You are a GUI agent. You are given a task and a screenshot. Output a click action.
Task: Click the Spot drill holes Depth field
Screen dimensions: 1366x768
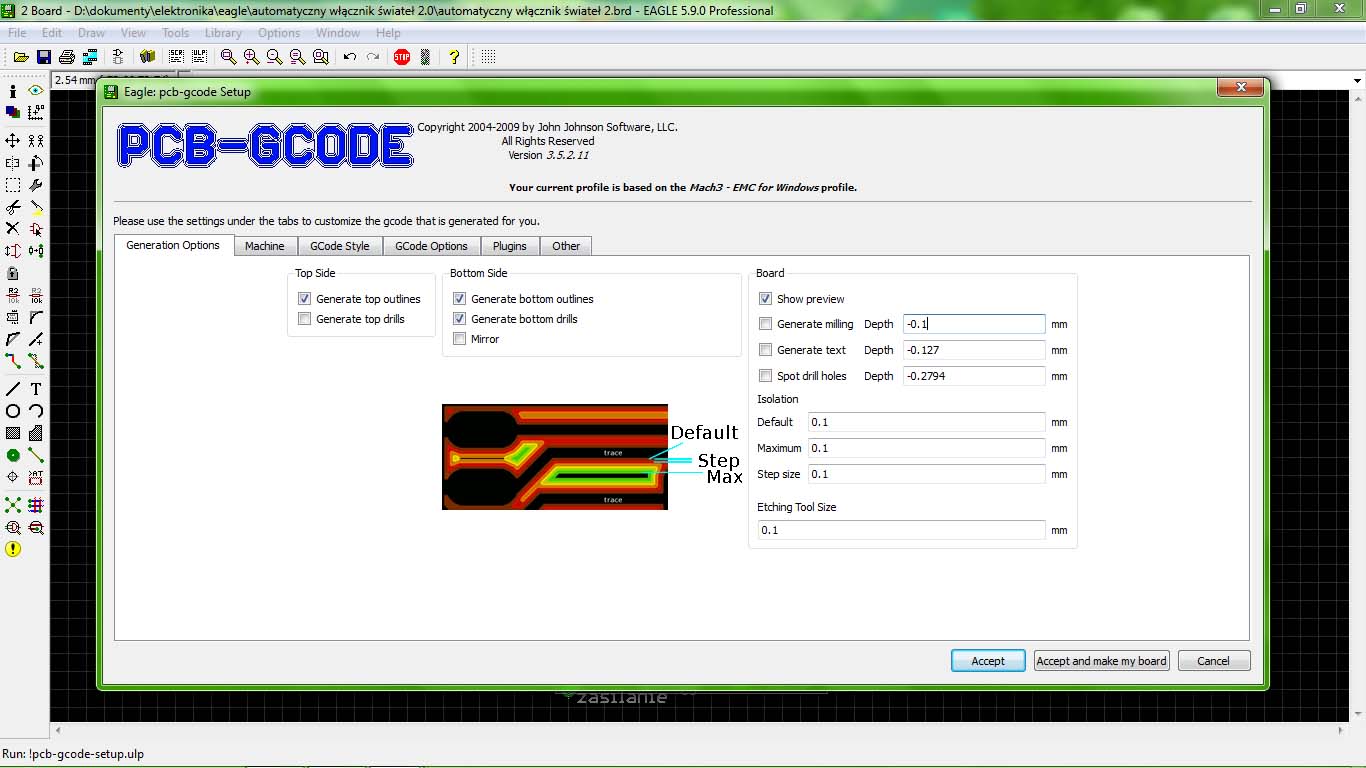click(x=974, y=376)
